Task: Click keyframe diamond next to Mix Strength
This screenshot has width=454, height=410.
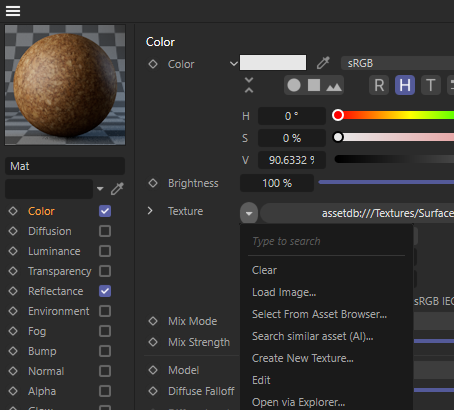Action: click(x=153, y=342)
